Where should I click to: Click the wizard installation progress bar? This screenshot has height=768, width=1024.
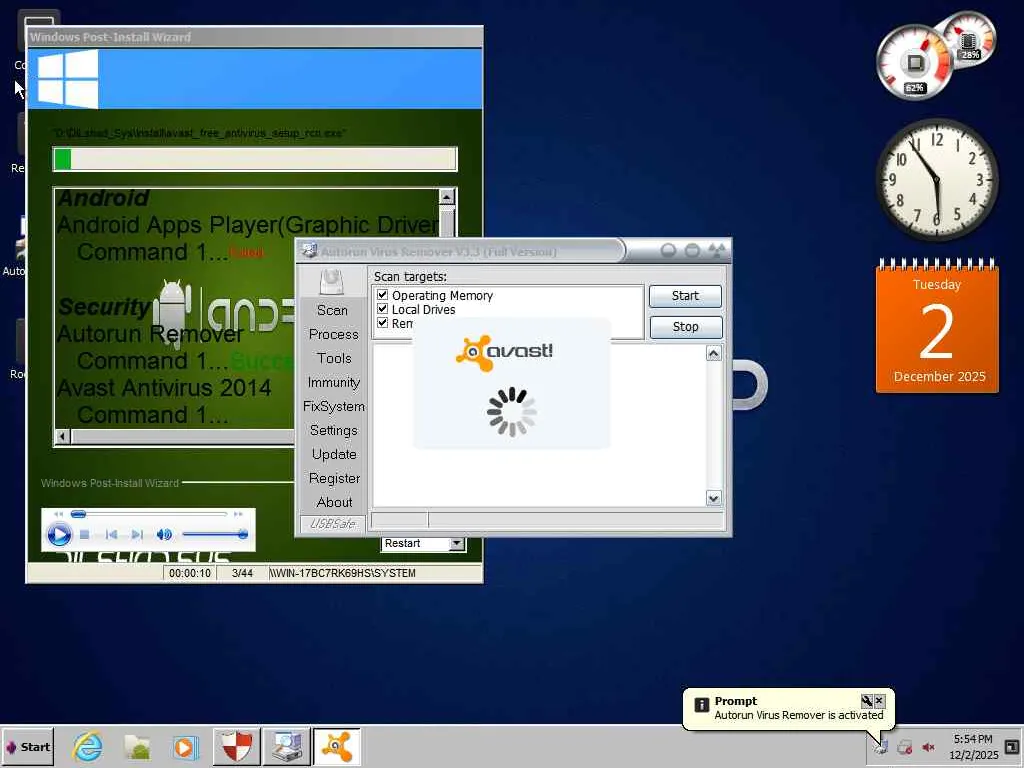(255, 159)
